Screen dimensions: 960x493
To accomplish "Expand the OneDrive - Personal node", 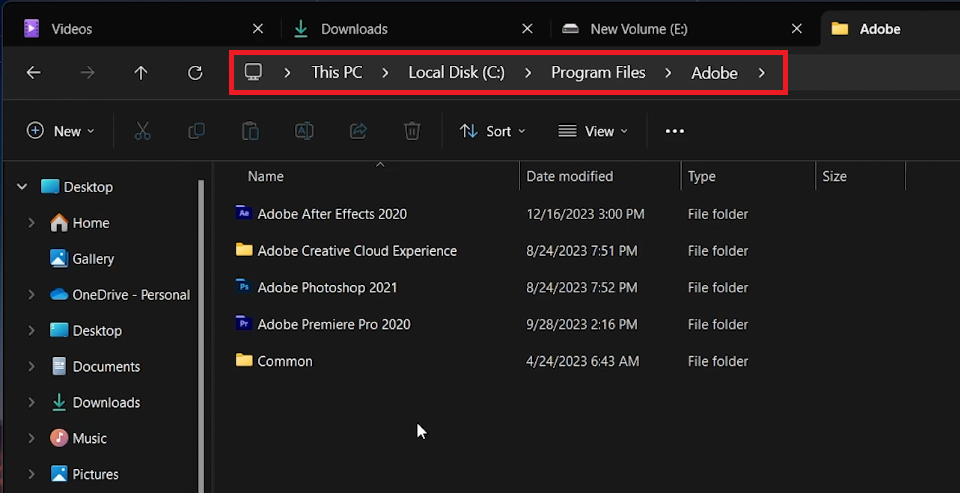I will point(31,295).
